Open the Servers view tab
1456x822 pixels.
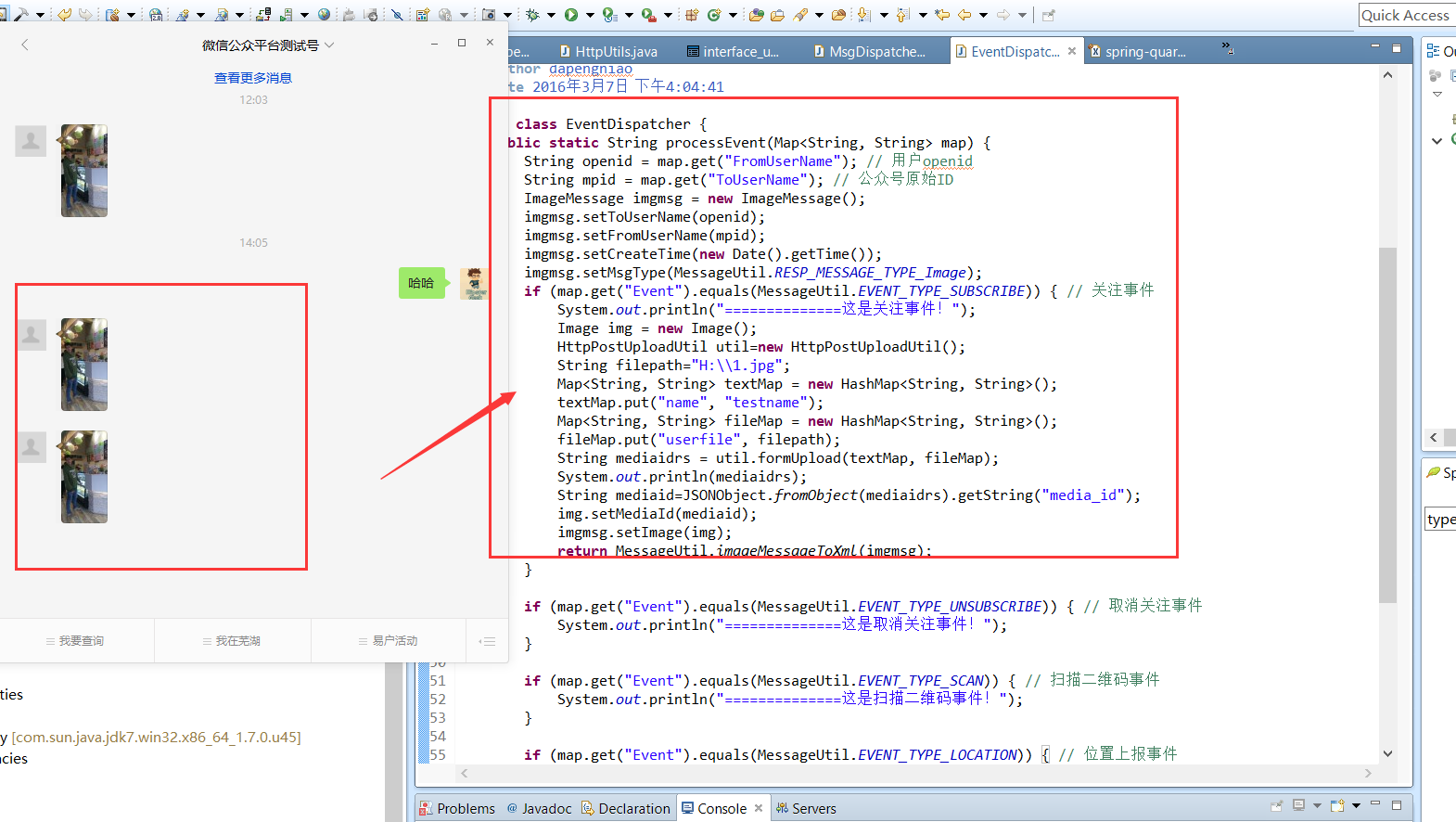point(813,808)
